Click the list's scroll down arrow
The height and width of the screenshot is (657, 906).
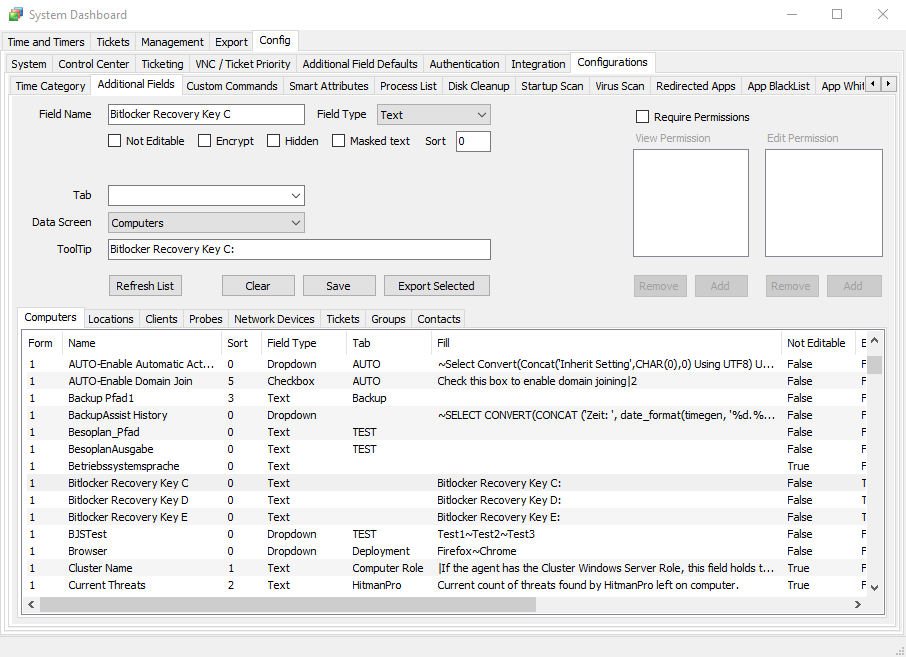874,587
